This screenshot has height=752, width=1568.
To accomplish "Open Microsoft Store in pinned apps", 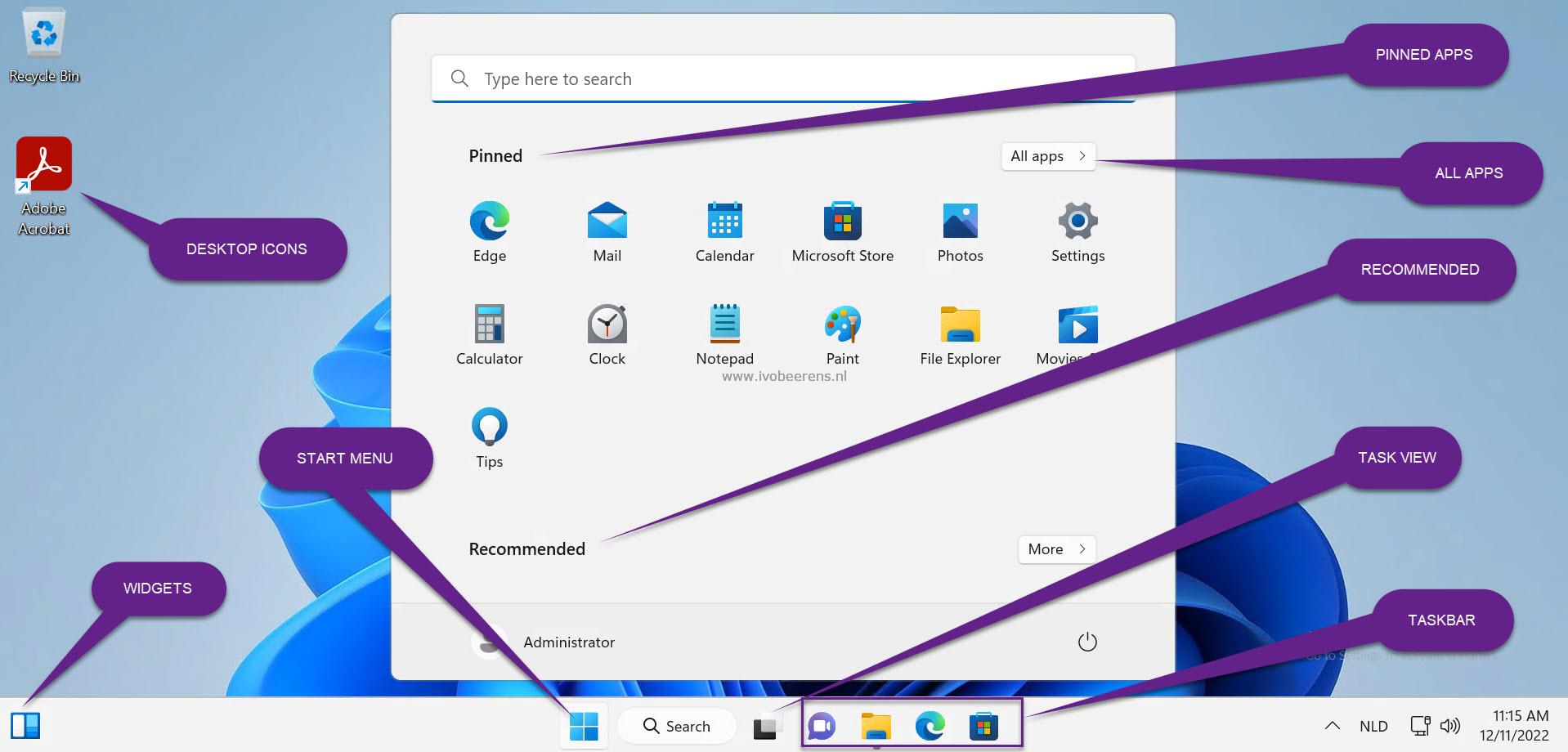I will [x=843, y=232].
